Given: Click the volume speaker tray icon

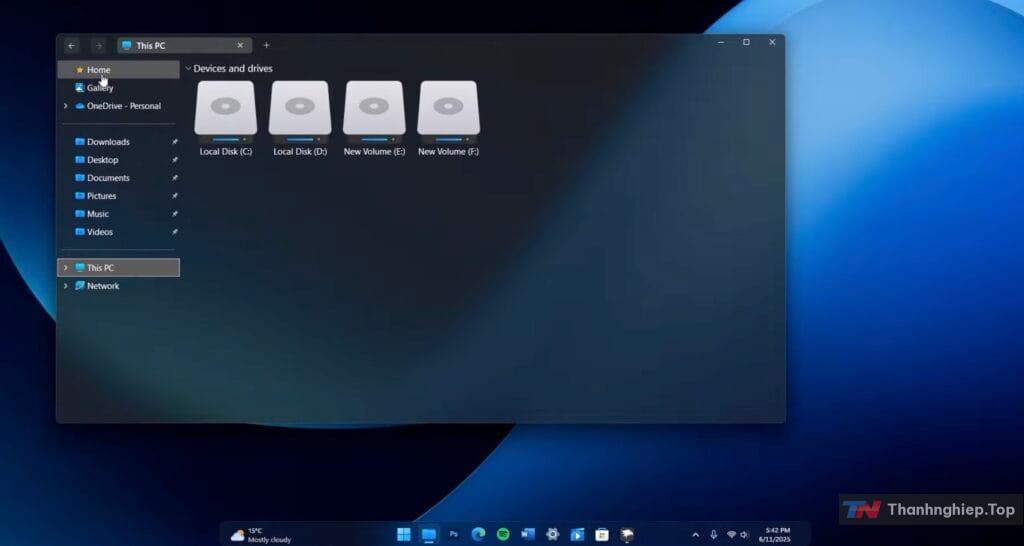Looking at the screenshot, I should tap(744, 535).
